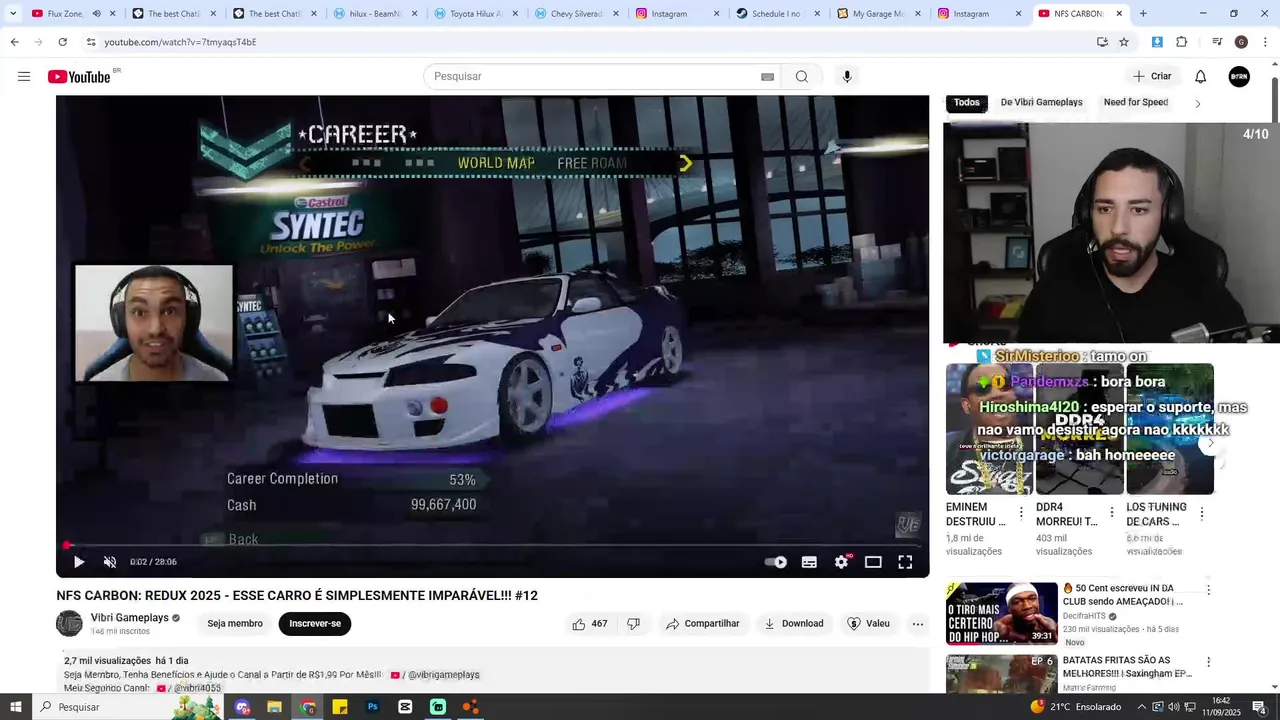Open a new browser tab
This screenshot has width=1280, height=720.
(1143, 14)
